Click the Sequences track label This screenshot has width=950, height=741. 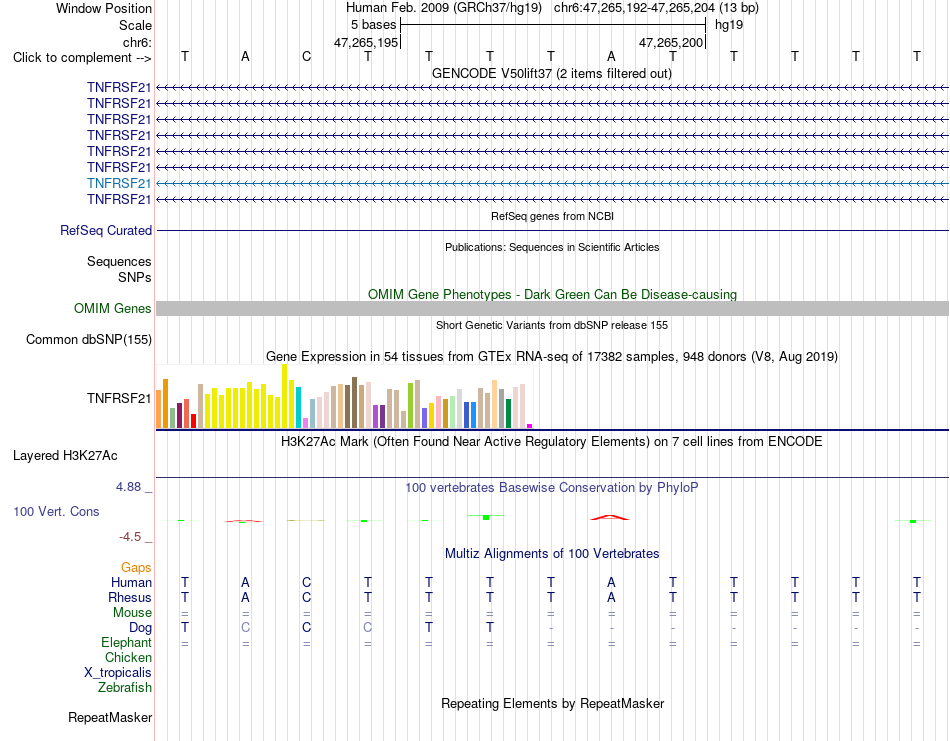[119, 261]
